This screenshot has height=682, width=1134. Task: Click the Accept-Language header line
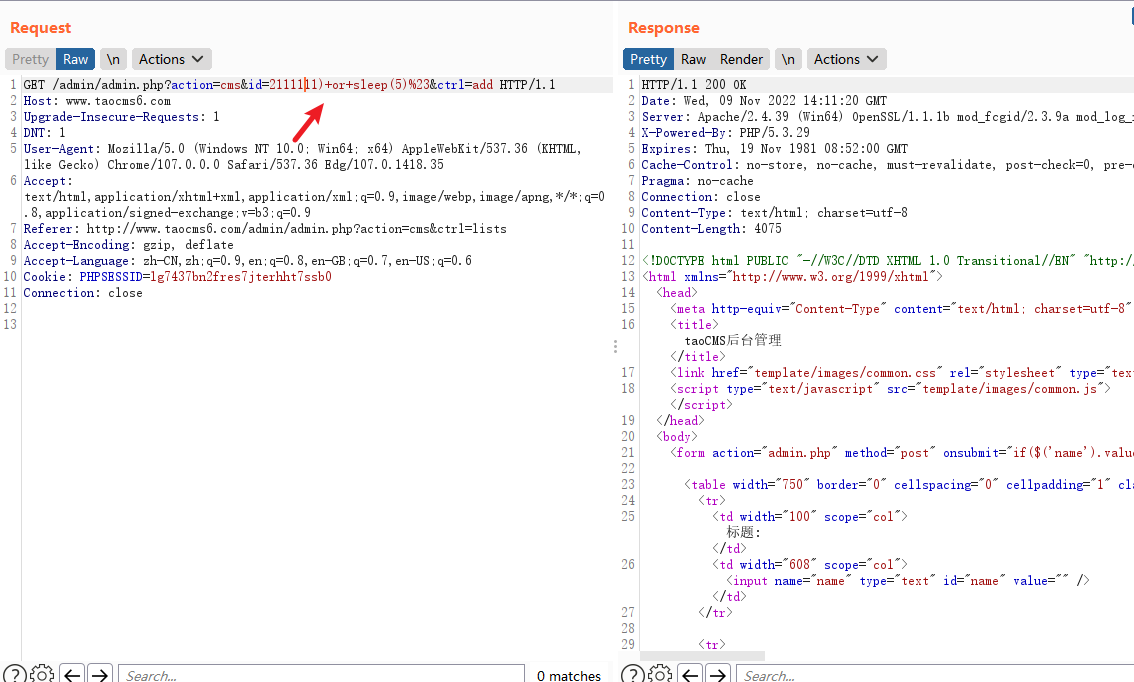pyautogui.click(x=247, y=261)
